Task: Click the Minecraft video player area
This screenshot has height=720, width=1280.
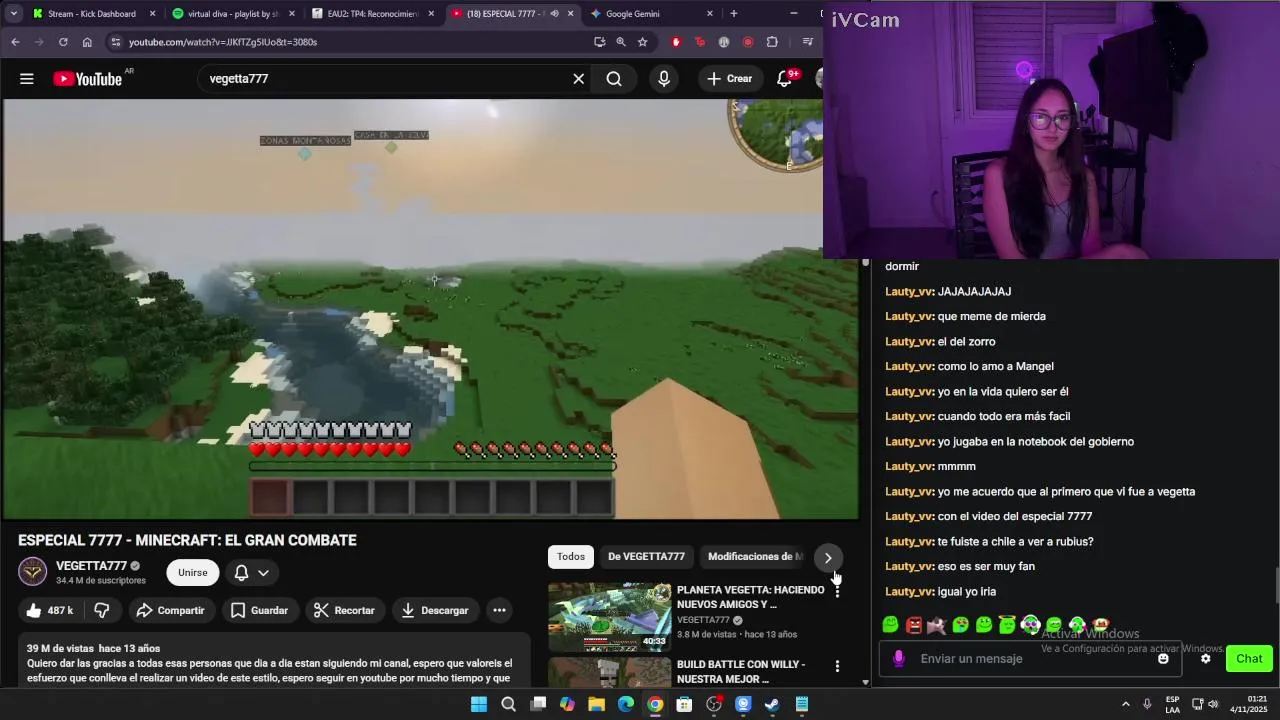Action: point(430,310)
